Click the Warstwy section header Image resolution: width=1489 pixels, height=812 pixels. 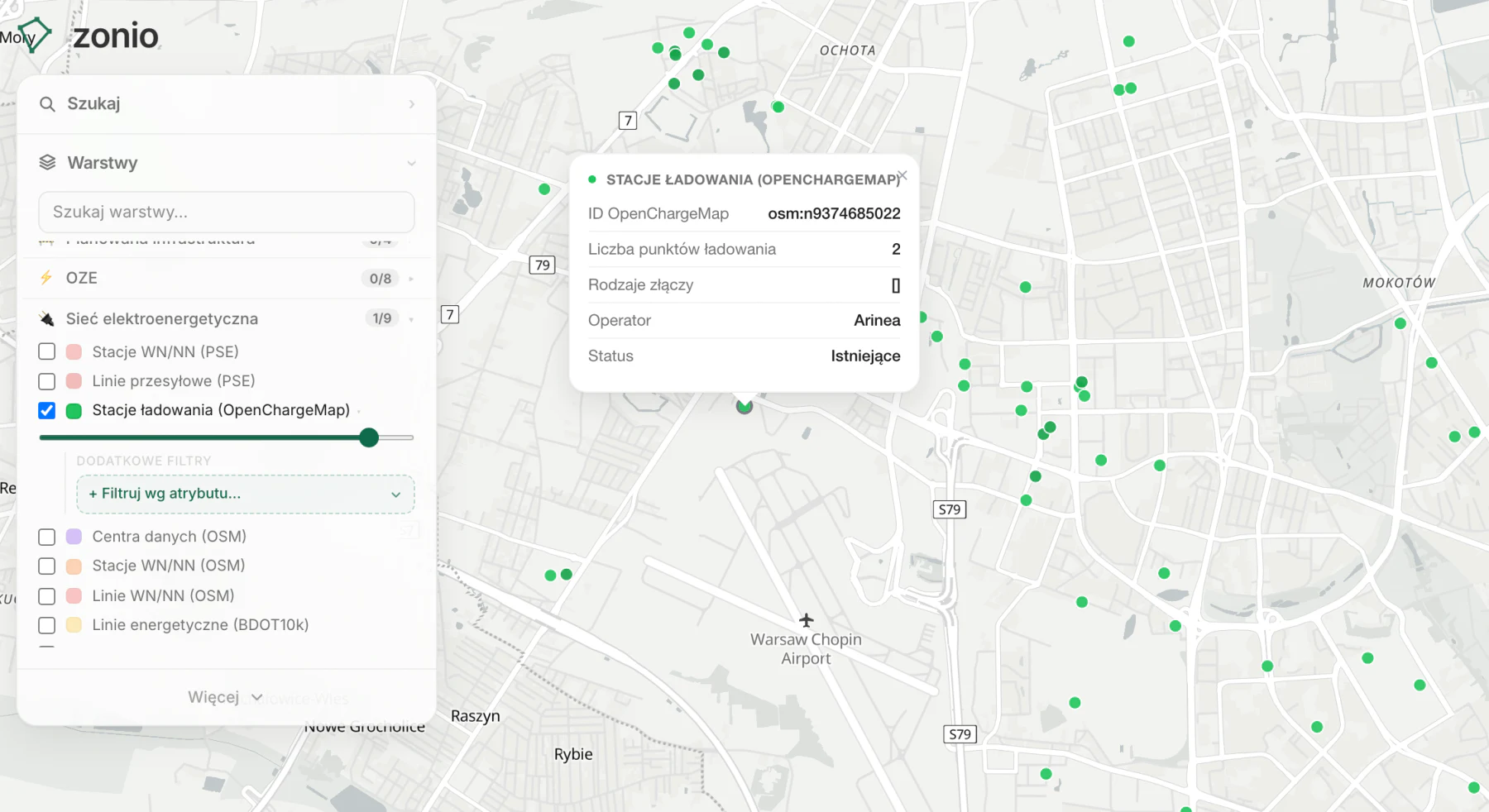pos(227,163)
